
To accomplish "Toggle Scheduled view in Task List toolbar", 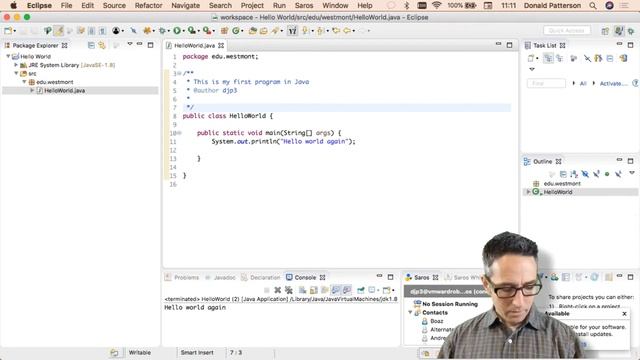I will (x=560, y=58).
